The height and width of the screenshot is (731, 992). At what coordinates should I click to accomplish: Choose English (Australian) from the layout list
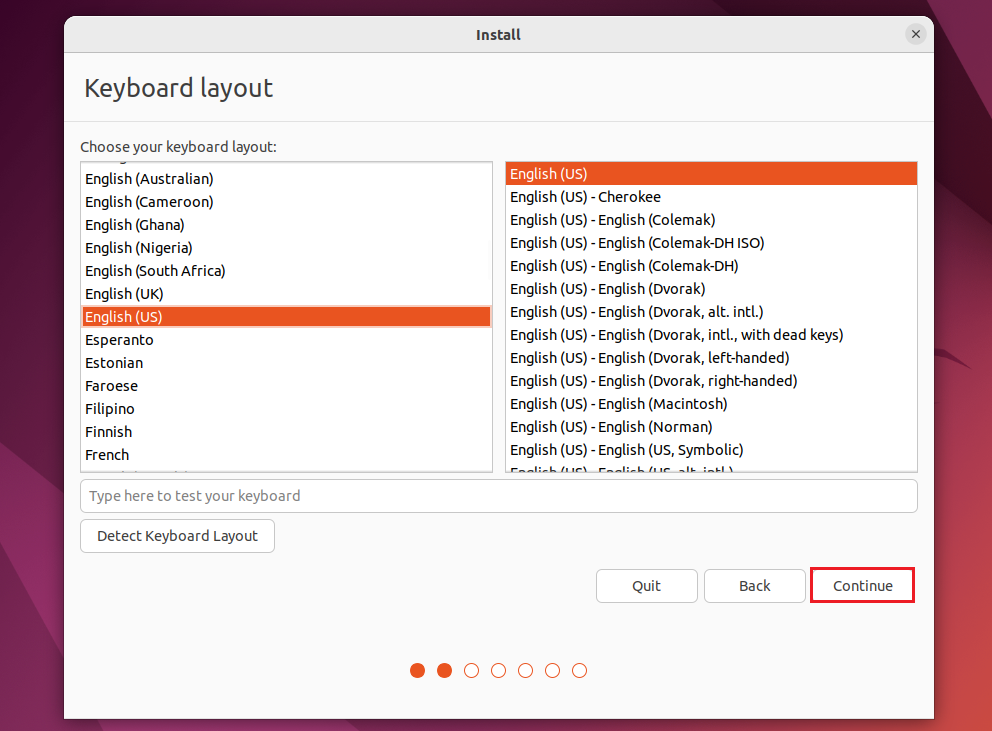148,178
